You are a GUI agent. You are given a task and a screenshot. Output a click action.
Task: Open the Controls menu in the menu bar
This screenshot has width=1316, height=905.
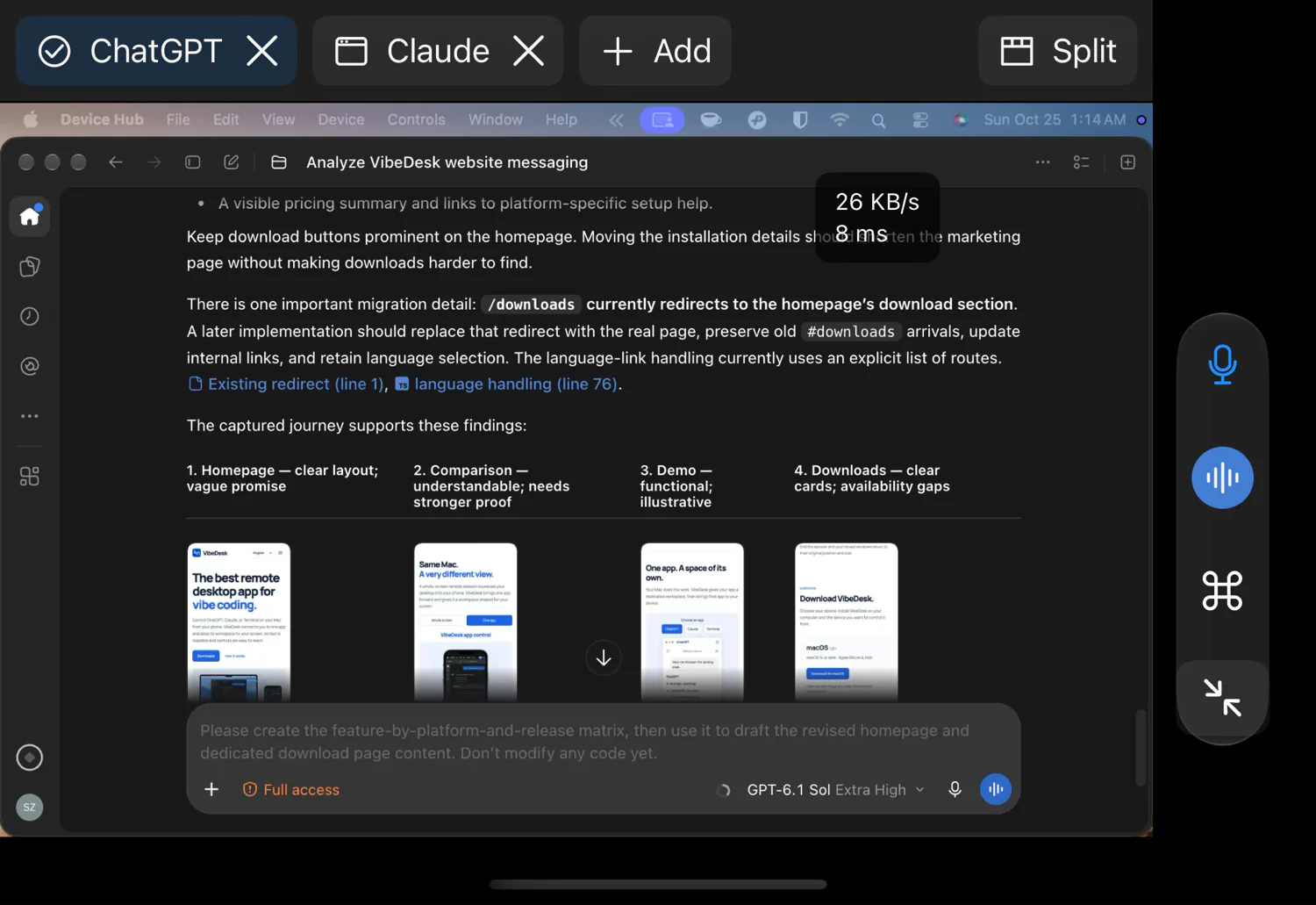(x=417, y=119)
